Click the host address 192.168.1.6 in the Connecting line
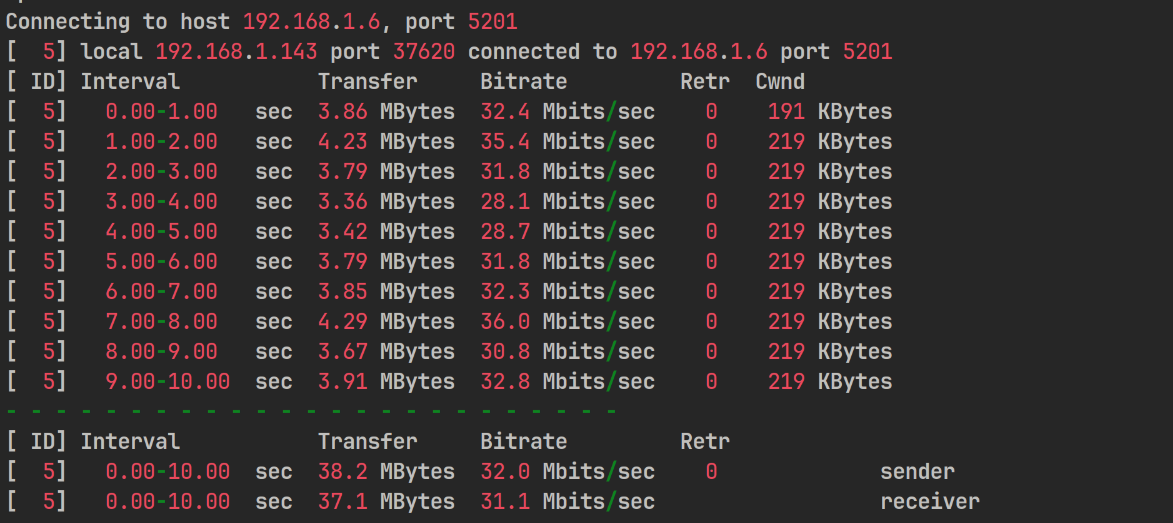The width and height of the screenshot is (1173, 523). (x=312, y=22)
